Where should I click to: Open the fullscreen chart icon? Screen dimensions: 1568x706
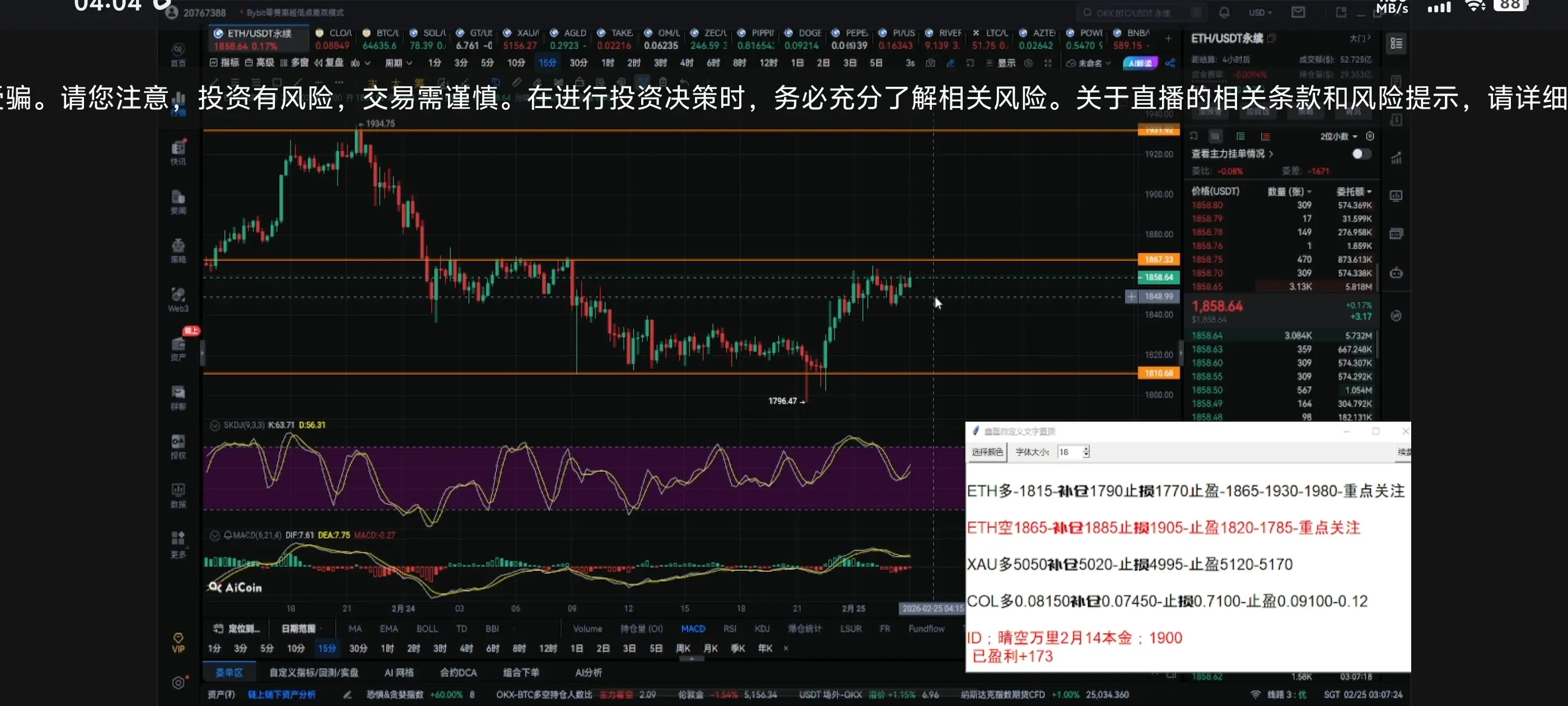pyautogui.click(x=1048, y=63)
